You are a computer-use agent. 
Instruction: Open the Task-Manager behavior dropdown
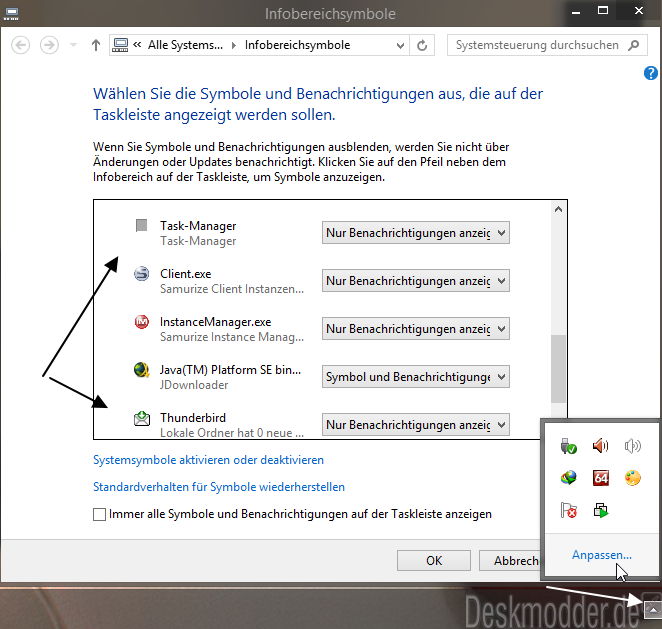coord(415,233)
